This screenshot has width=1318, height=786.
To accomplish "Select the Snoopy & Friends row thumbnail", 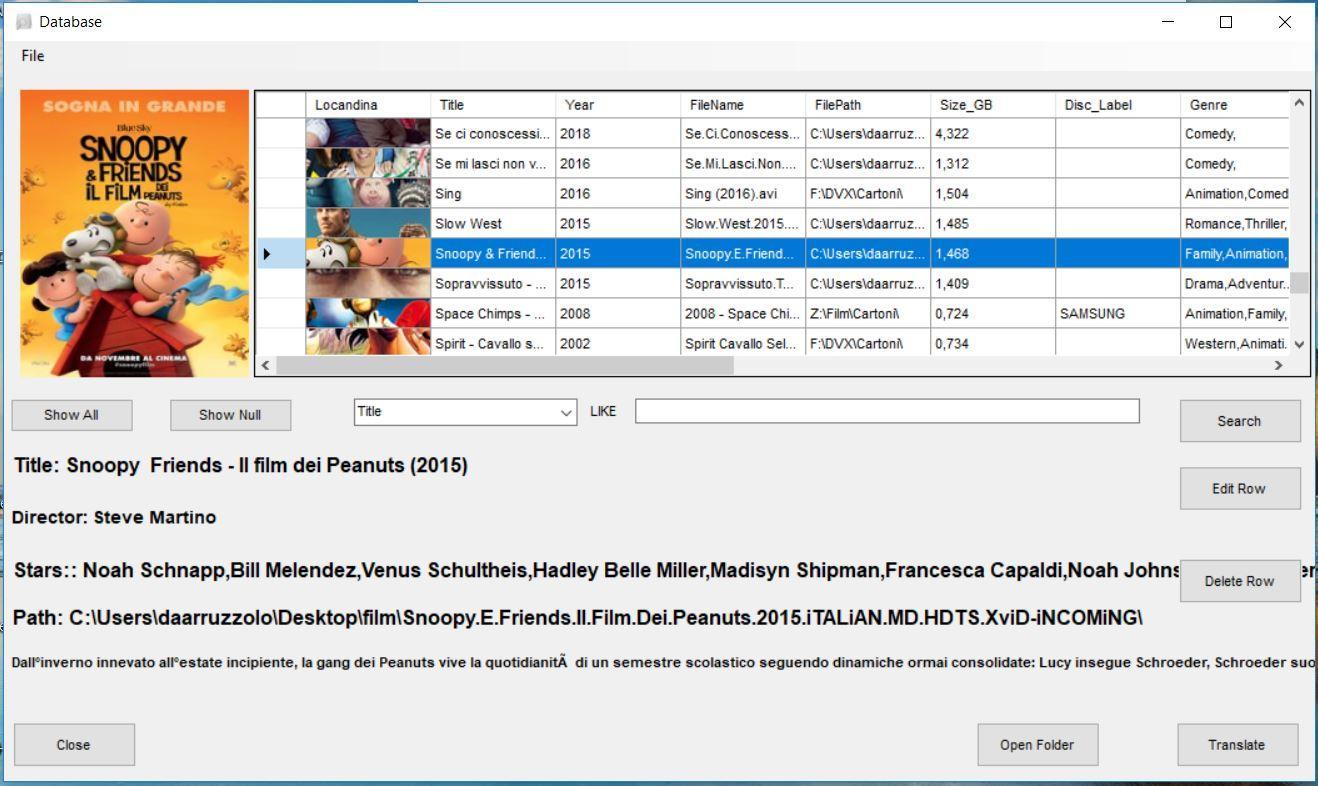I will point(368,254).
